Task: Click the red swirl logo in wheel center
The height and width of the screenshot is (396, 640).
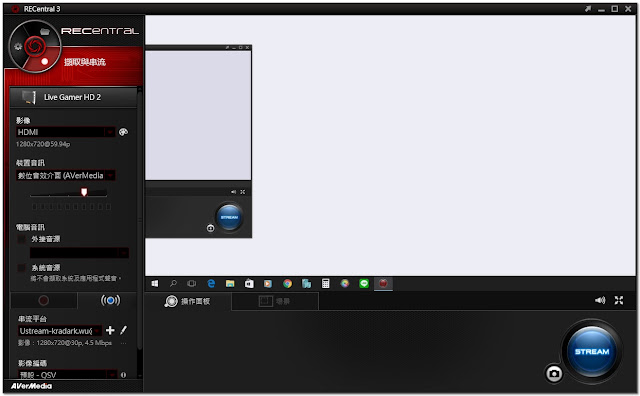Action: tap(34, 46)
